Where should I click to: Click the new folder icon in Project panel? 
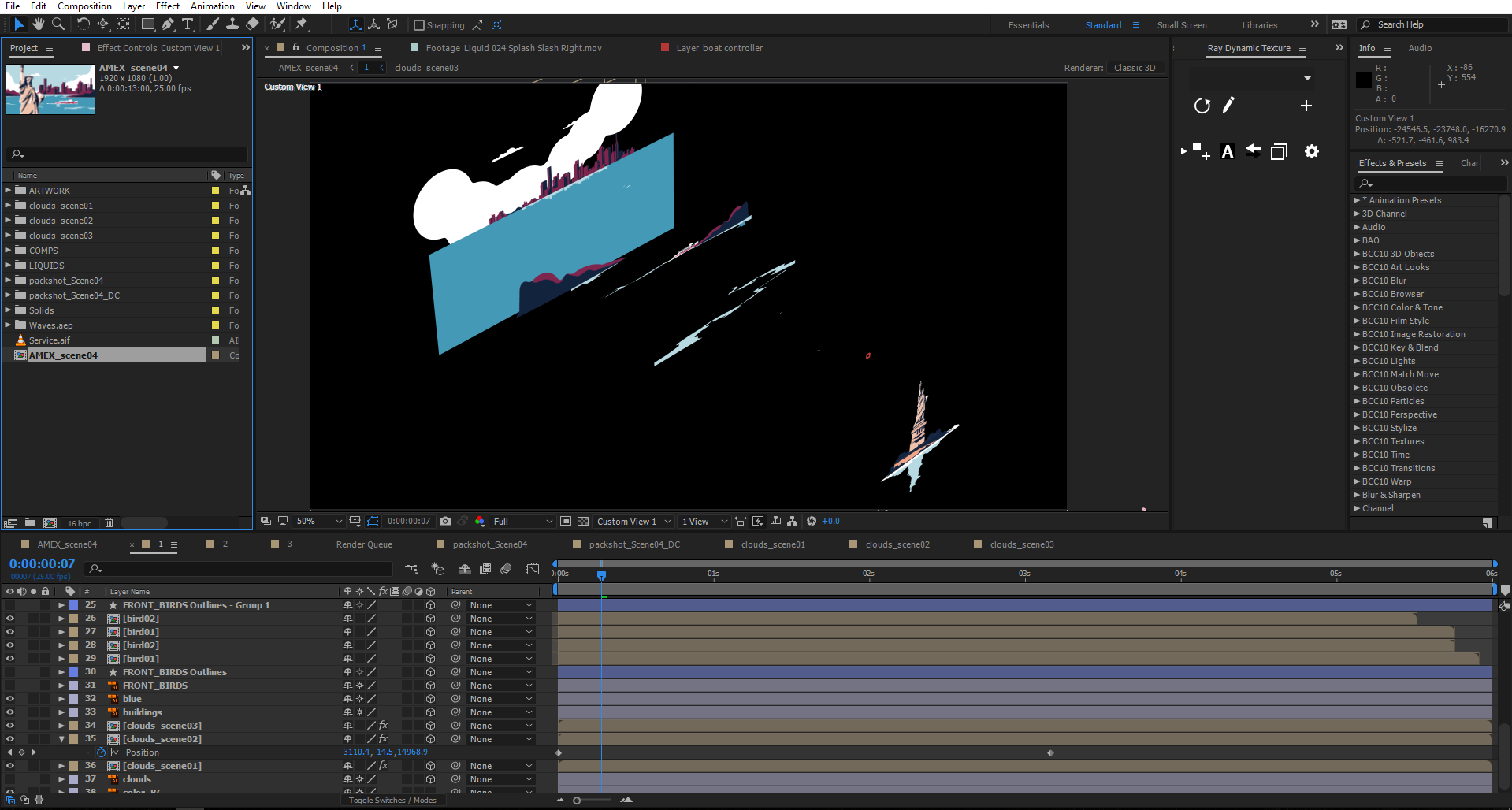30,523
